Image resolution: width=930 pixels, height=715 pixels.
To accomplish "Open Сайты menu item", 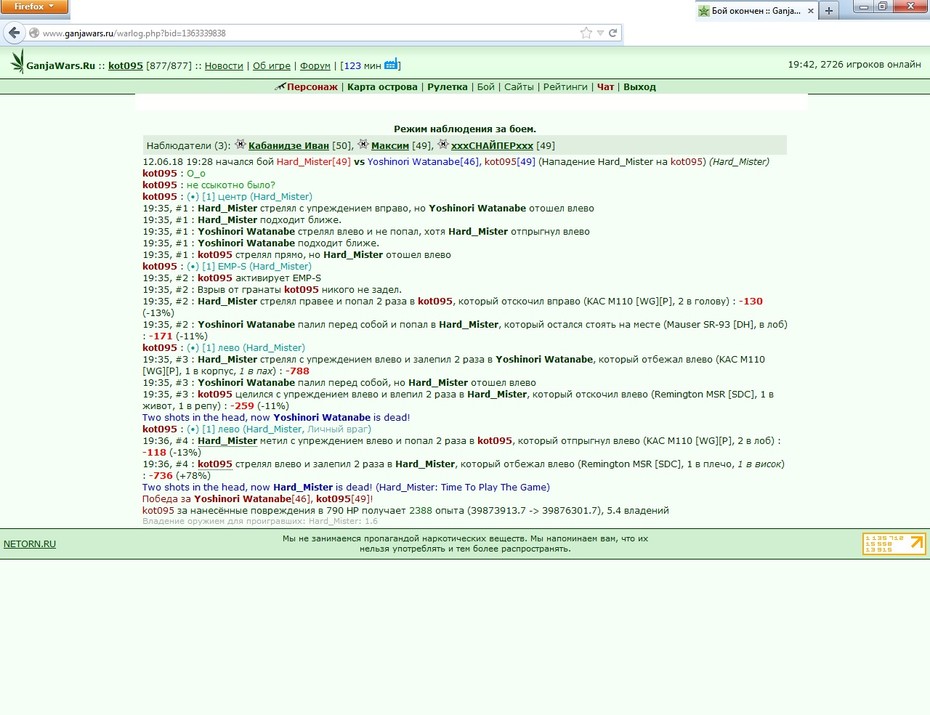I will (519, 87).
